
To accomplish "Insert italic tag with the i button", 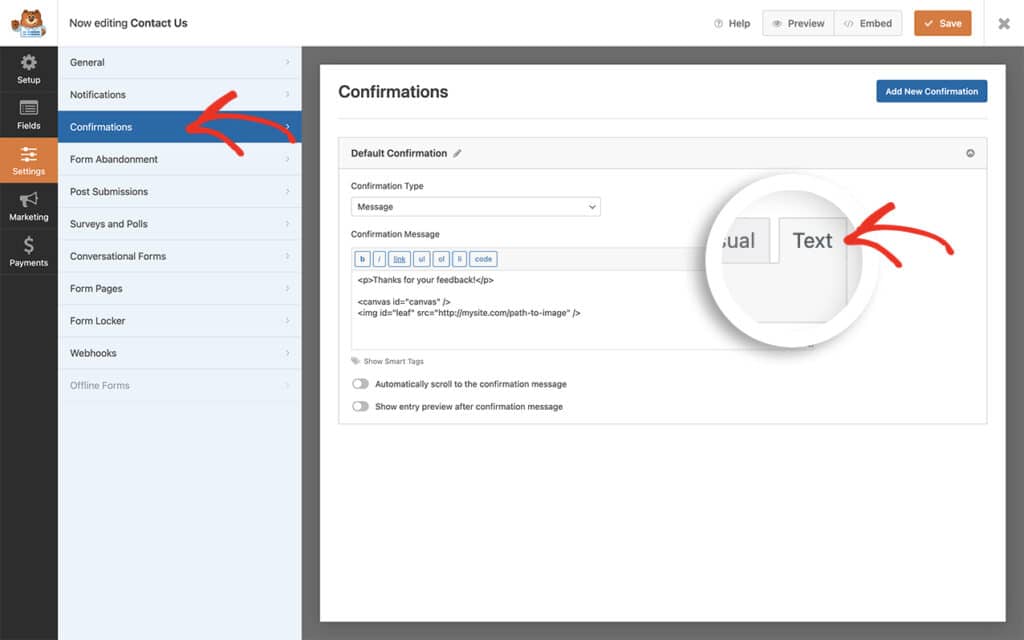I will (x=379, y=259).
